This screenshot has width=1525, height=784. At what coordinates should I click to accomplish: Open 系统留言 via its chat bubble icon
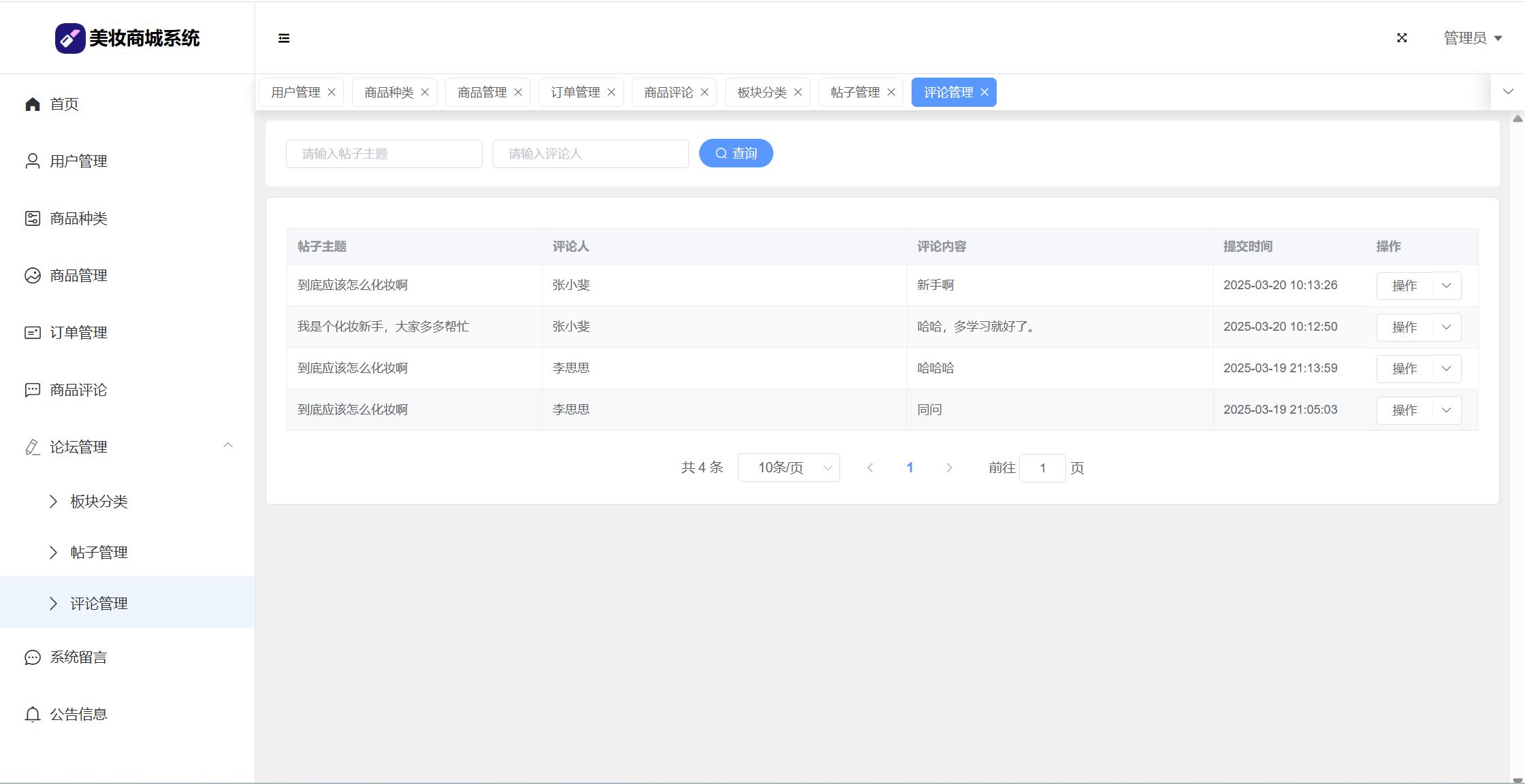pos(33,657)
